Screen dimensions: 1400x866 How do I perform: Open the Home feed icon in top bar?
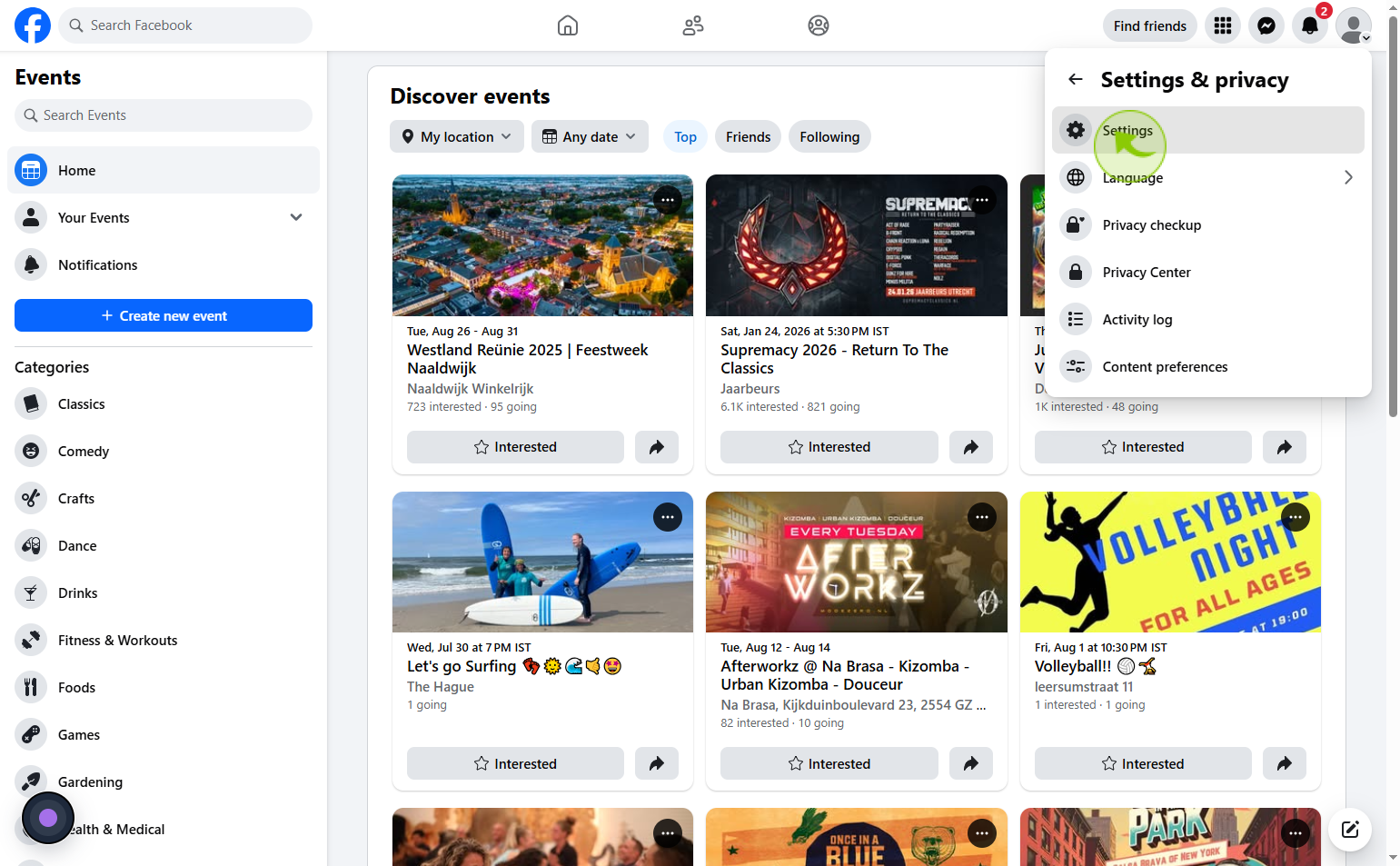(x=568, y=25)
